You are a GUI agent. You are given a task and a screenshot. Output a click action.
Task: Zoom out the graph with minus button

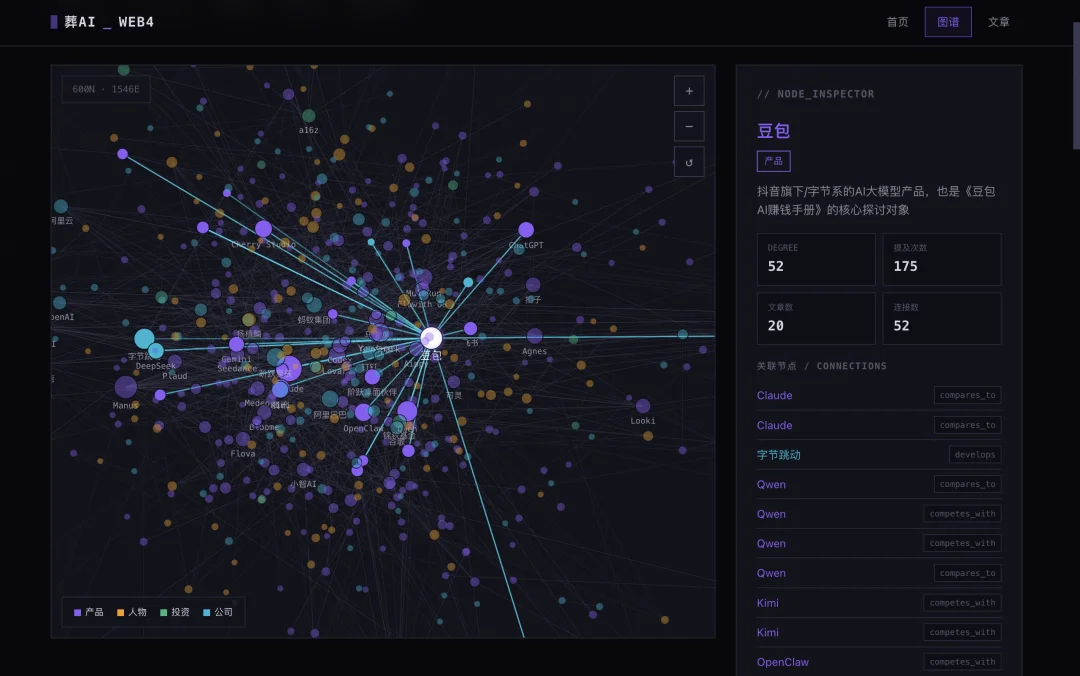[689, 127]
